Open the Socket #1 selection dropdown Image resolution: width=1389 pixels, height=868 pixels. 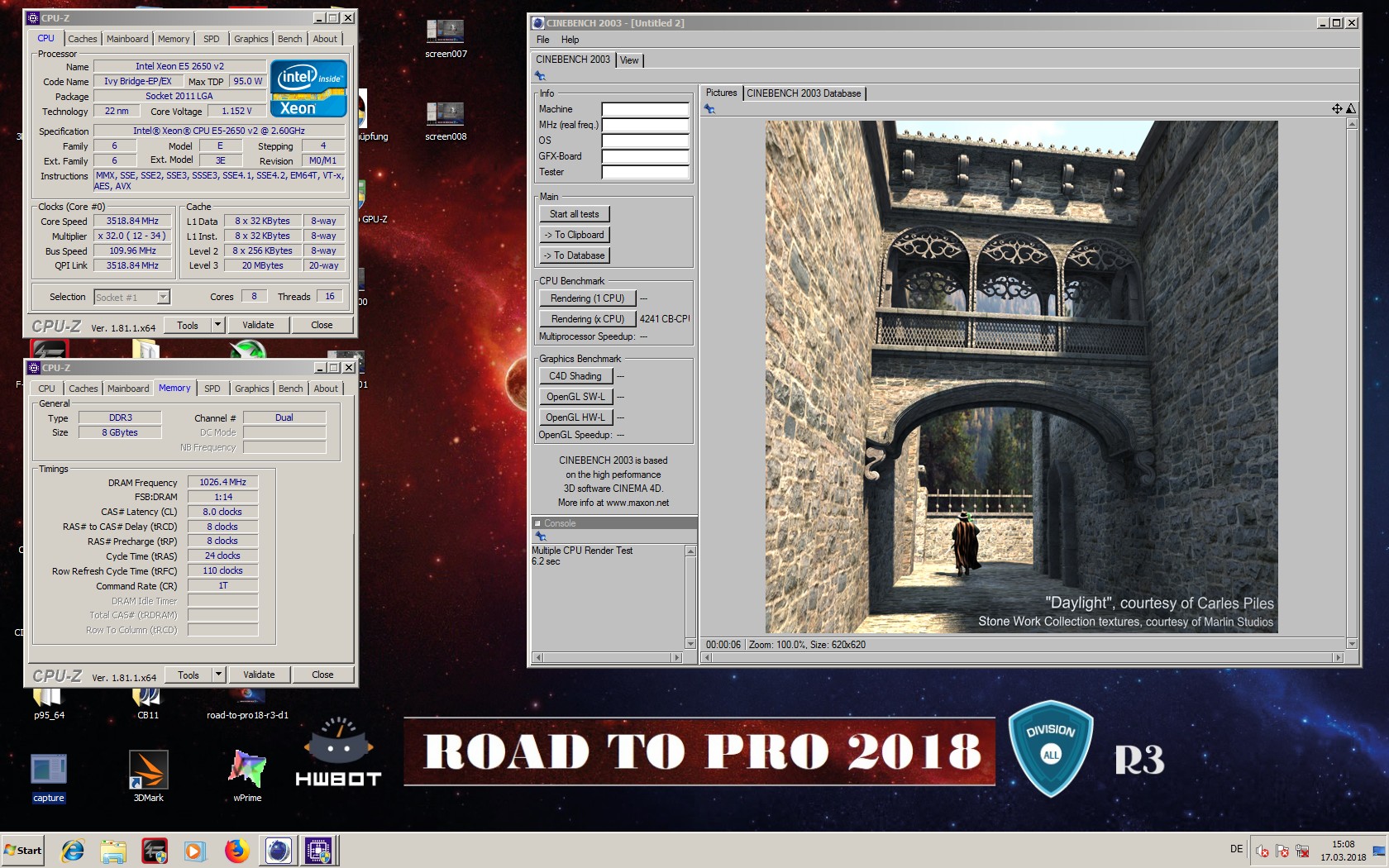[x=131, y=297]
